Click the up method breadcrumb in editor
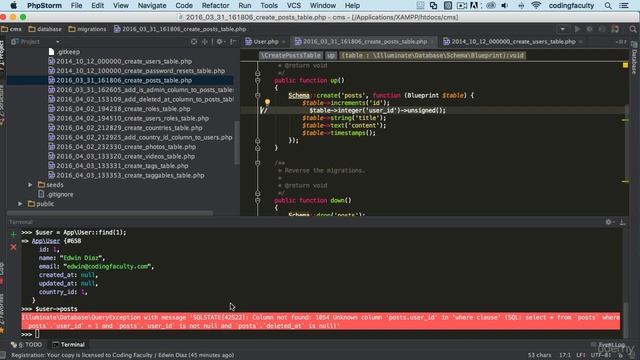 [x=331, y=56]
